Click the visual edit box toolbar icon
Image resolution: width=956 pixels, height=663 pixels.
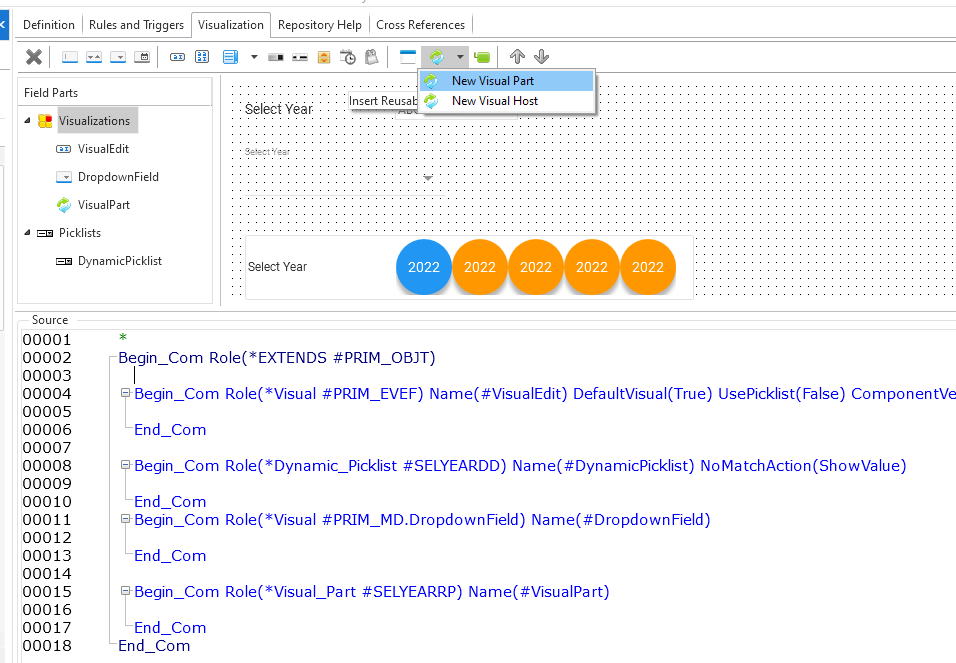[177, 57]
